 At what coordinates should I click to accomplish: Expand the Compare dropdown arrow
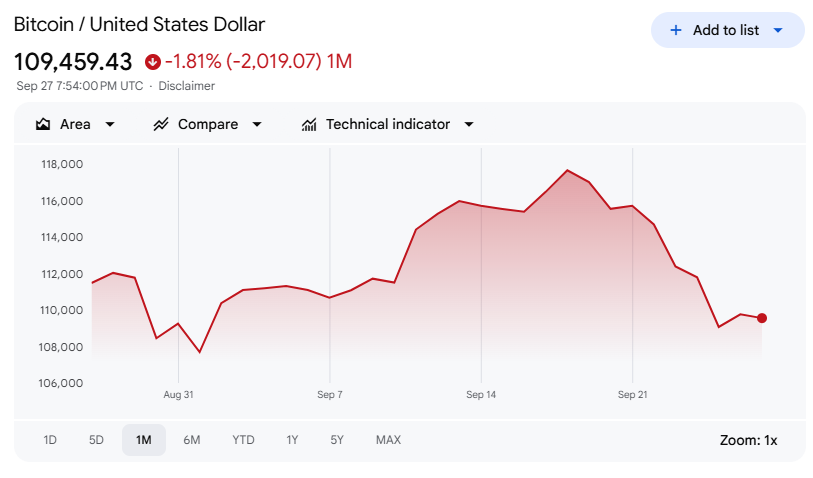pos(257,124)
